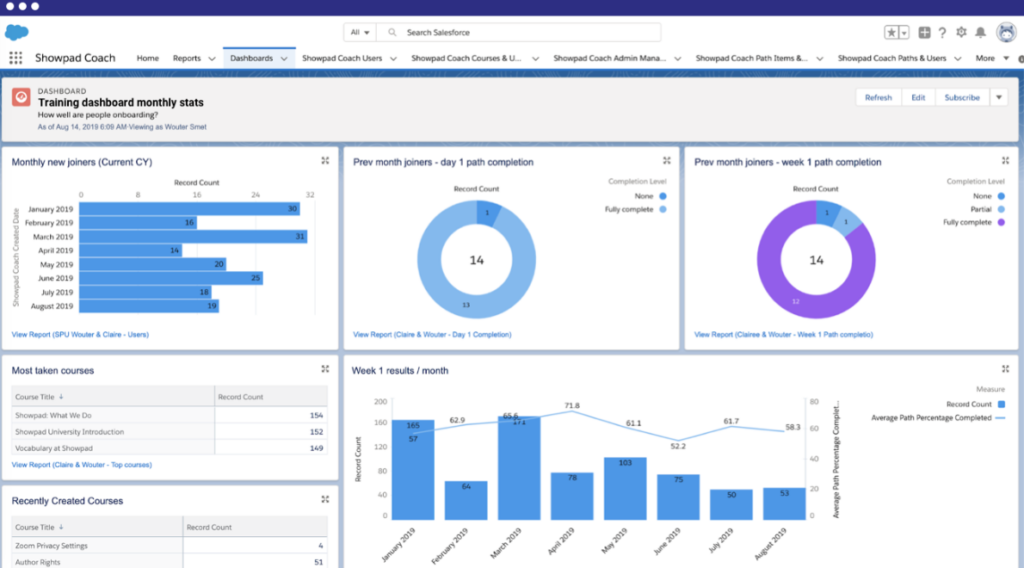Screen dimensions: 1024x568
Task: Open the Global Actions plus icon
Action: click(924, 32)
